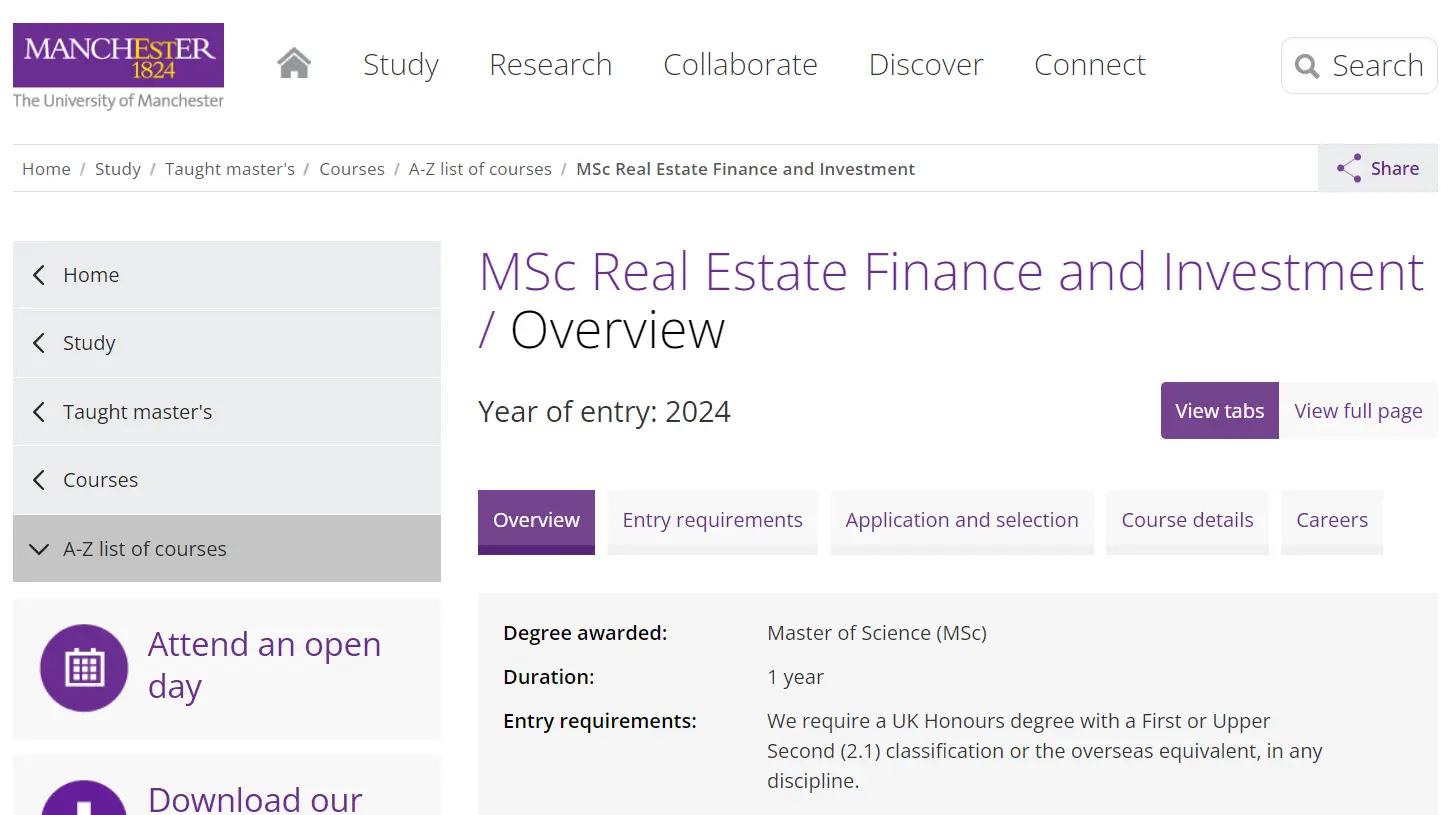Click the magnifying glass search icon
The image size is (1441, 815).
coord(1307,66)
